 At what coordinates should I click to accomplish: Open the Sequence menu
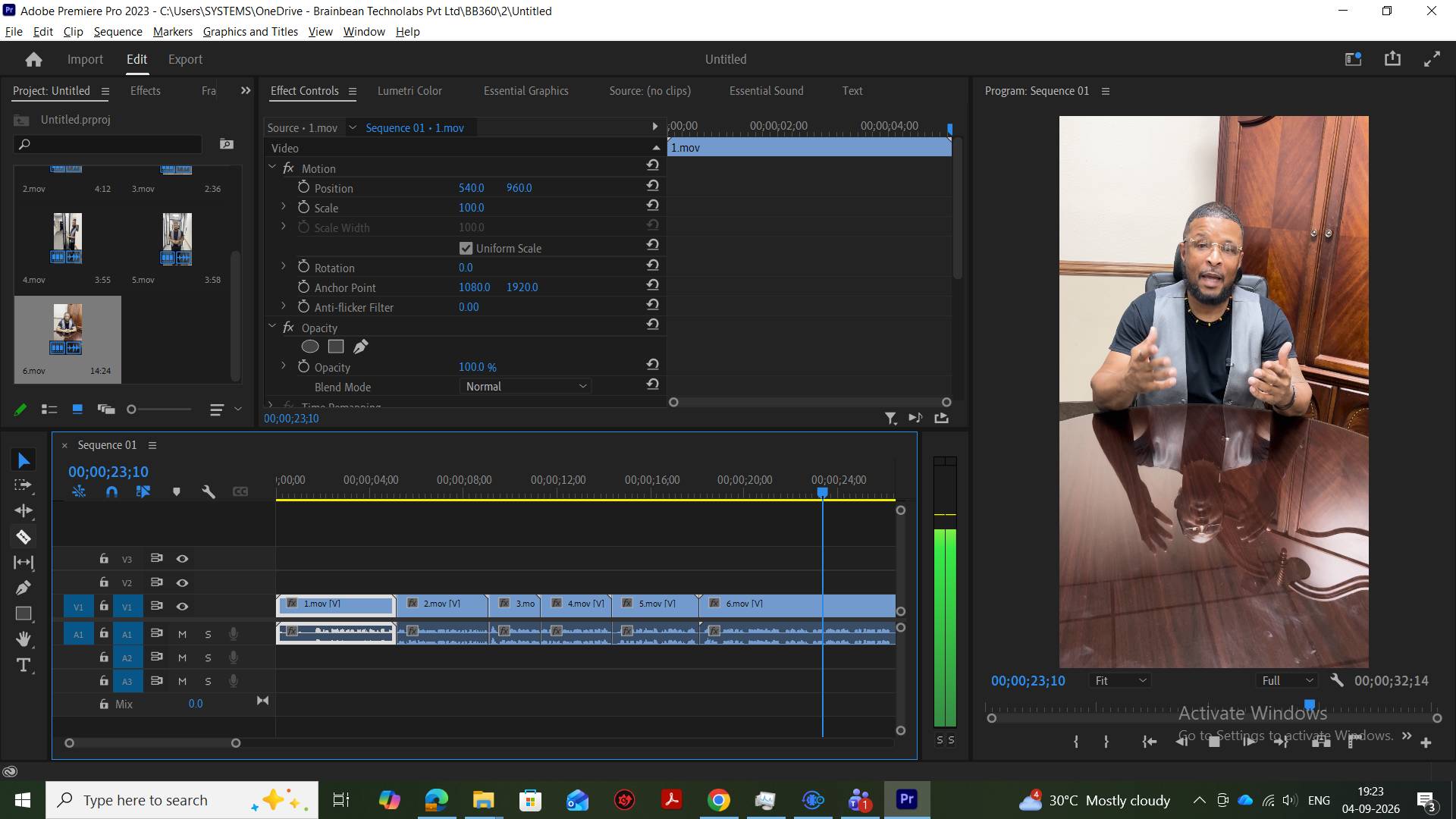[118, 32]
